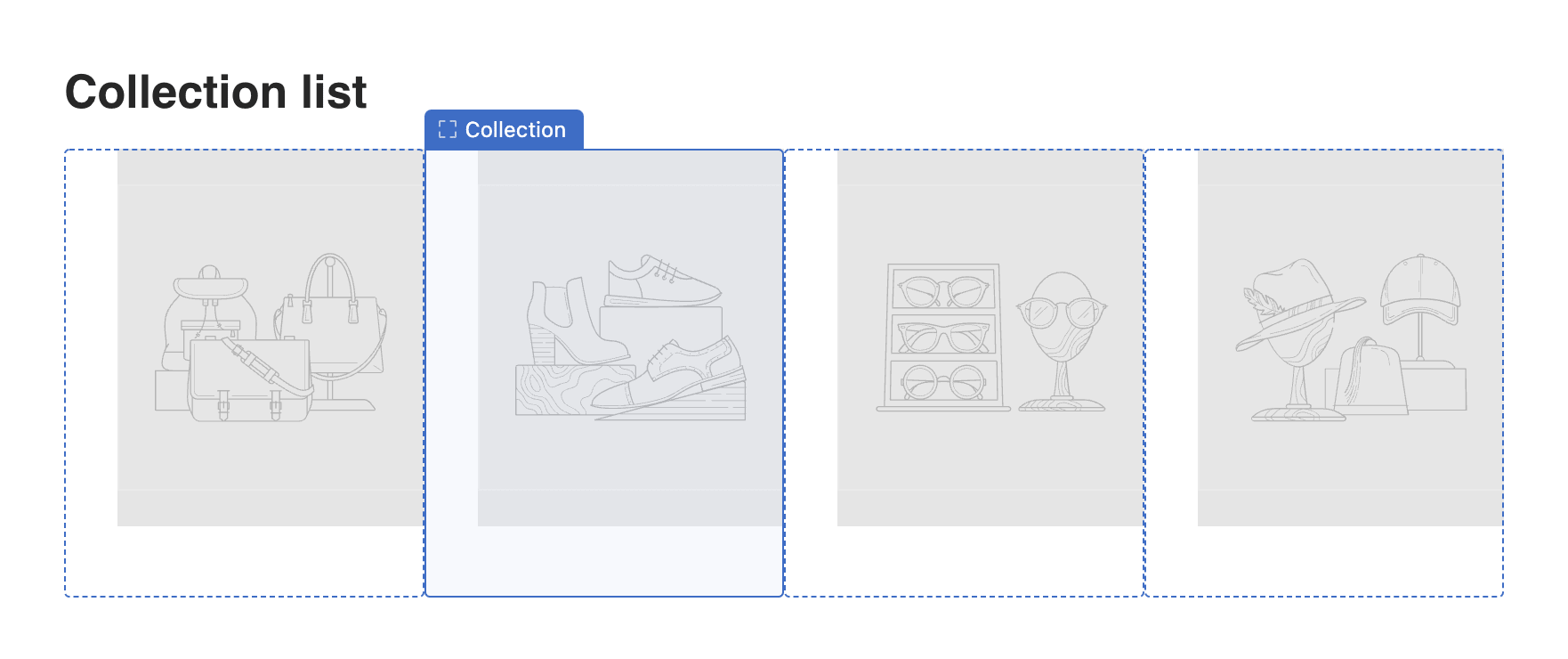Click the Collection list heading

click(215, 92)
